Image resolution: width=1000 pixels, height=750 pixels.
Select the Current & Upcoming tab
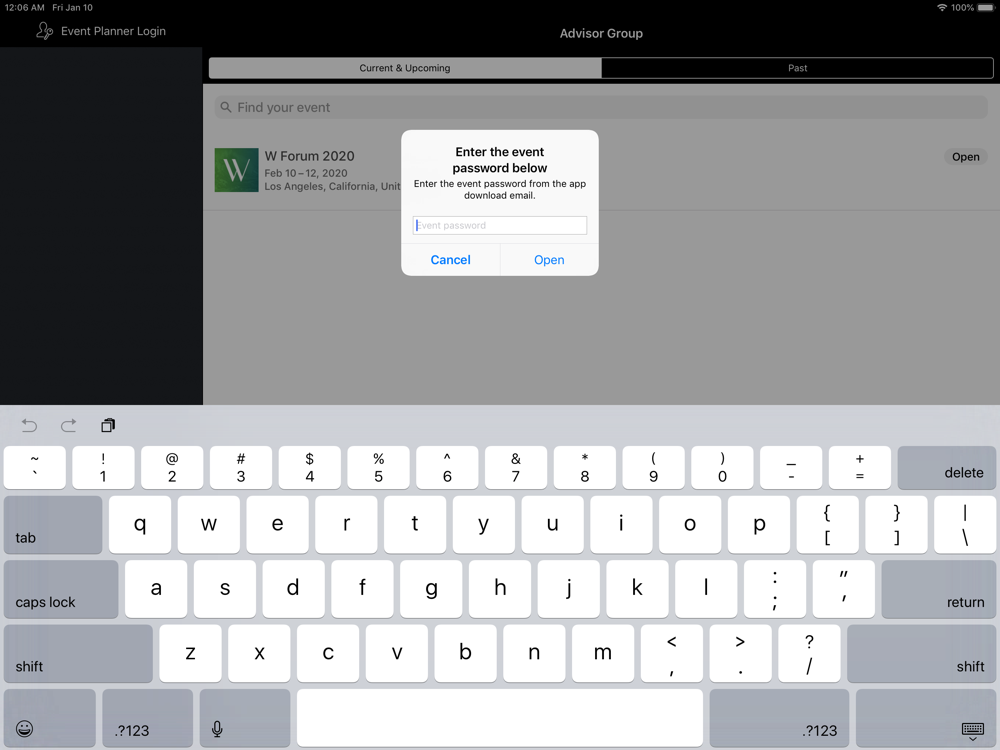(x=405, y=68)
